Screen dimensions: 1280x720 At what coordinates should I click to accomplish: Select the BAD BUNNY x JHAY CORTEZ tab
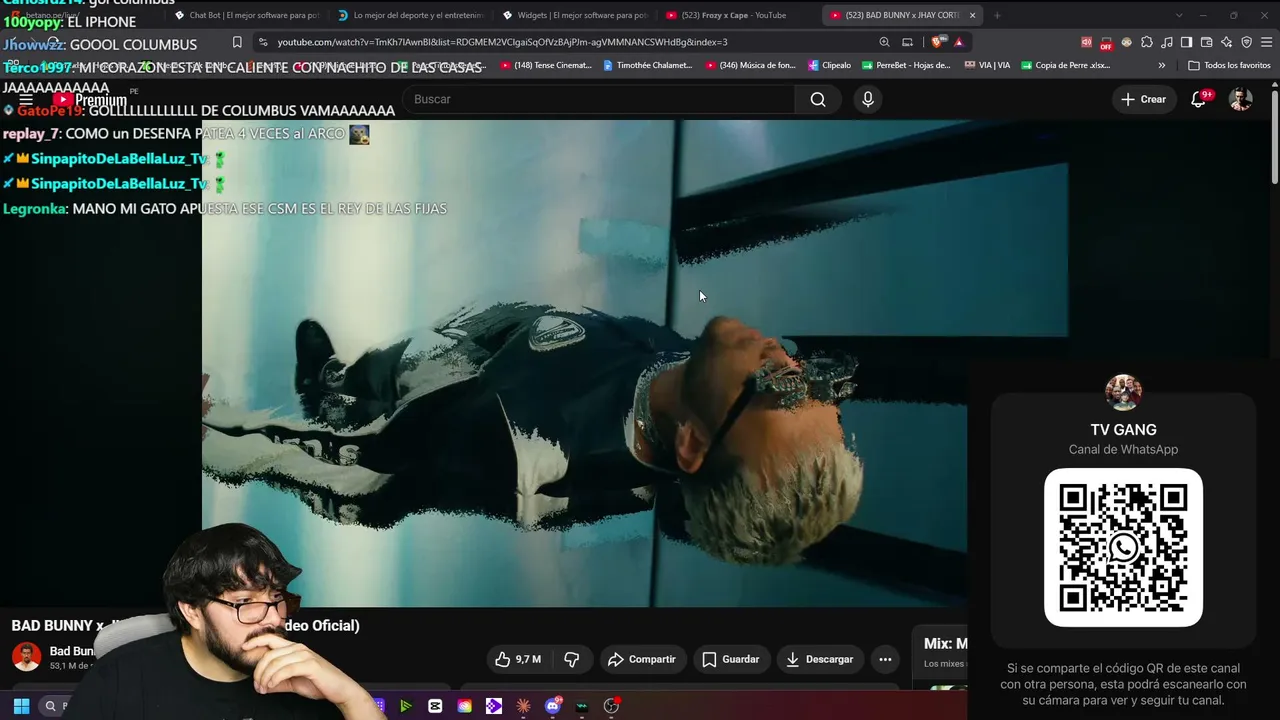(895, 15)
